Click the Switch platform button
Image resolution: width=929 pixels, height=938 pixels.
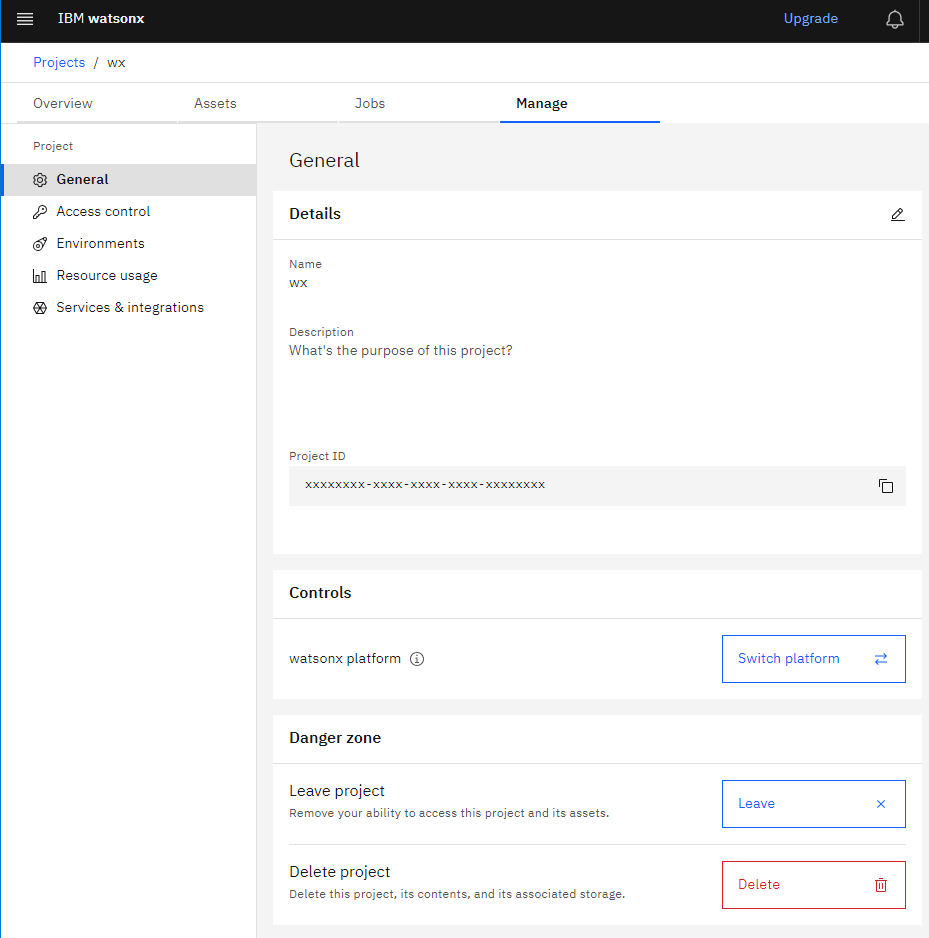click(814, 659)
